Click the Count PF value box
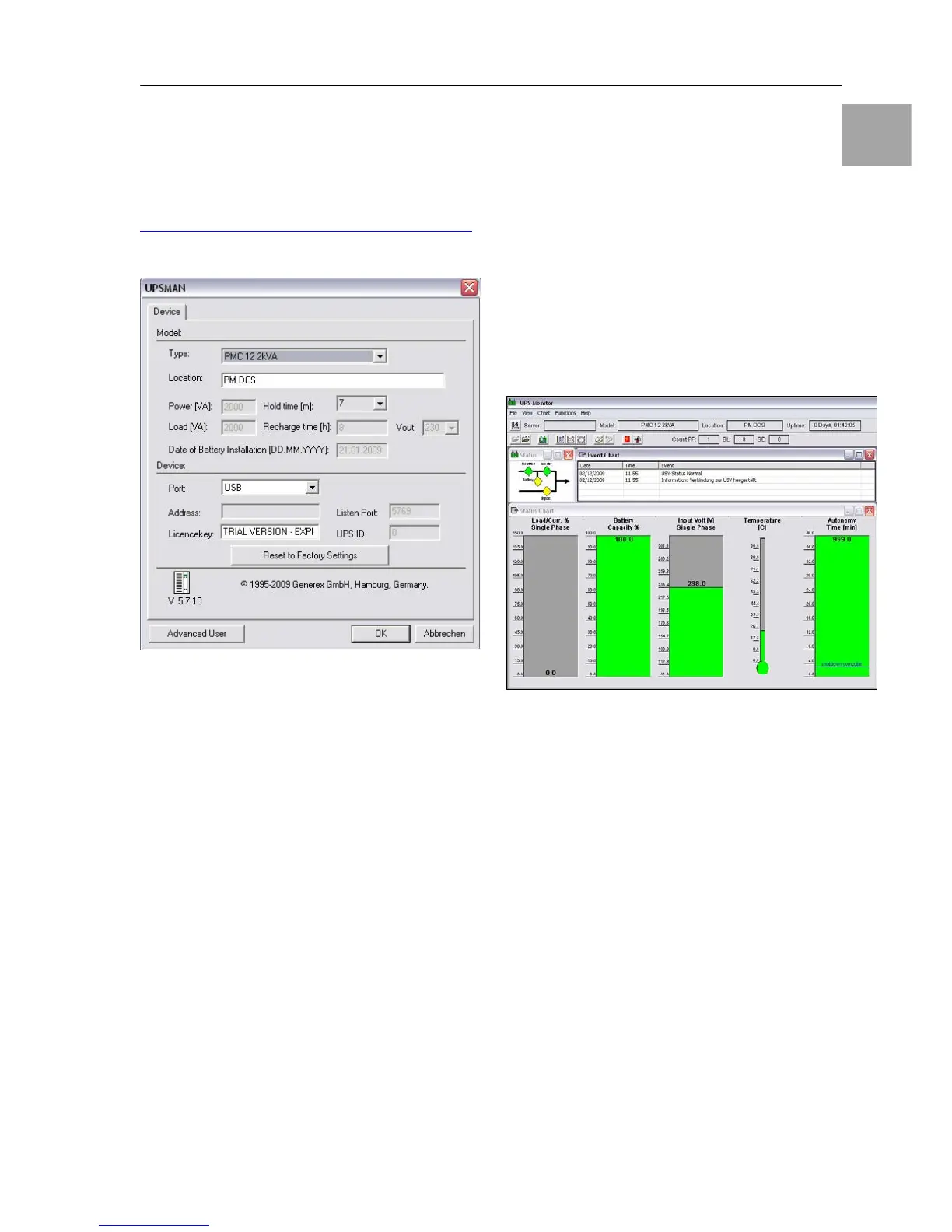The height and width of the screenshot is (1232, 952). click(x=709, y=439)
